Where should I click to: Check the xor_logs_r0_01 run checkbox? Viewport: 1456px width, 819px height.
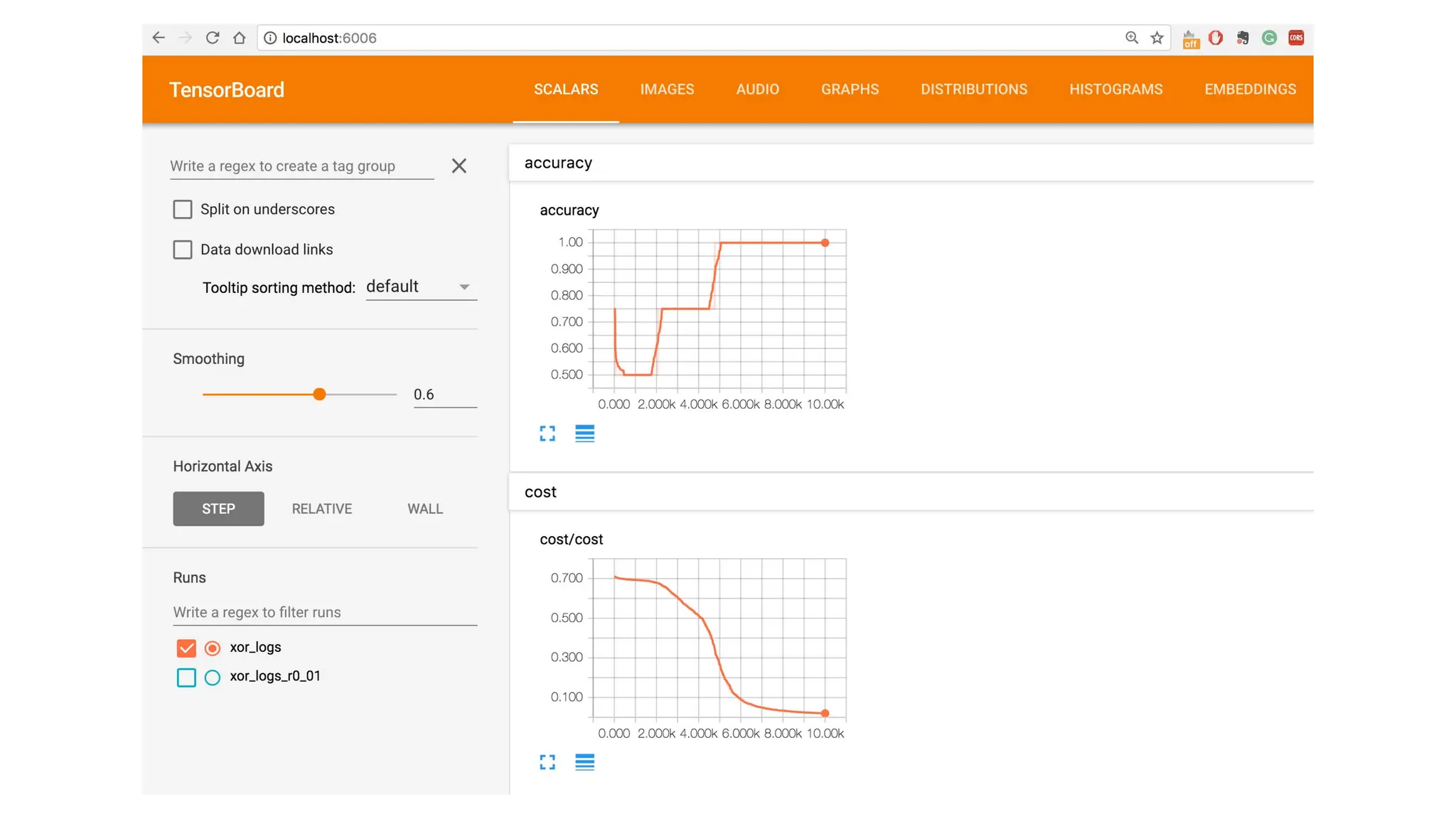click(186, 678)
